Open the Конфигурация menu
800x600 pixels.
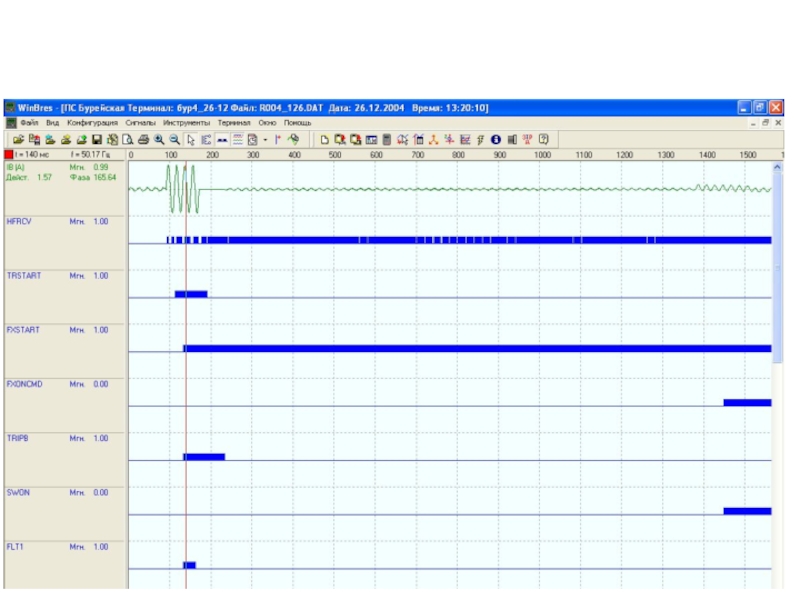click(x=92, y=123)
